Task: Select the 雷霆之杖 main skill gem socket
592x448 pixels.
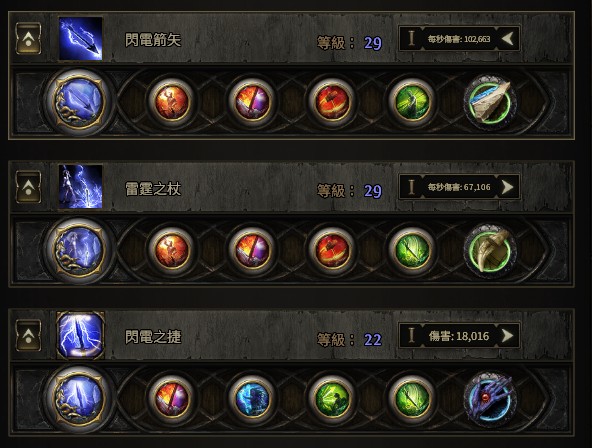Action: click(79, 249)
